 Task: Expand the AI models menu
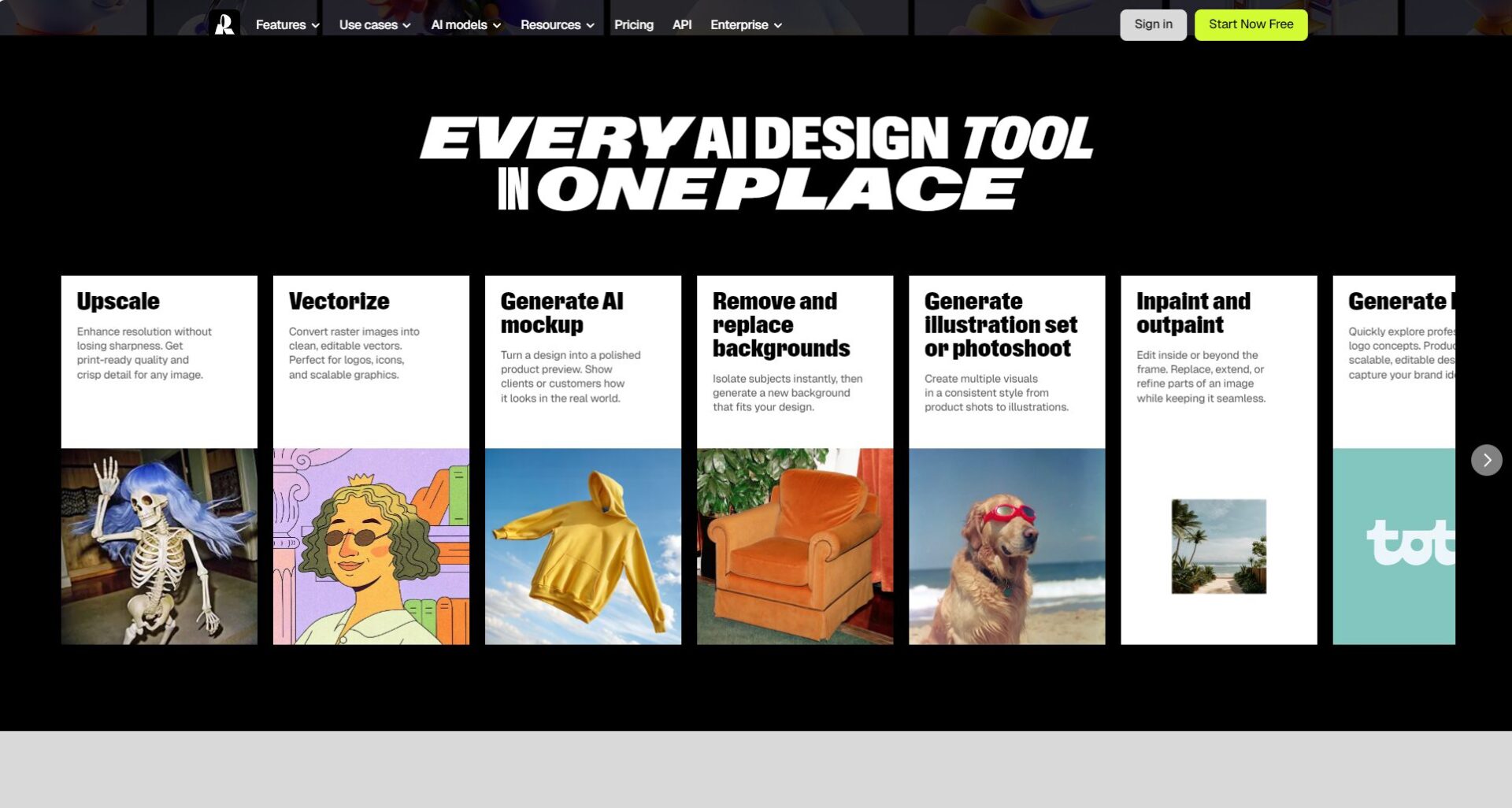(x=465, y=25)
